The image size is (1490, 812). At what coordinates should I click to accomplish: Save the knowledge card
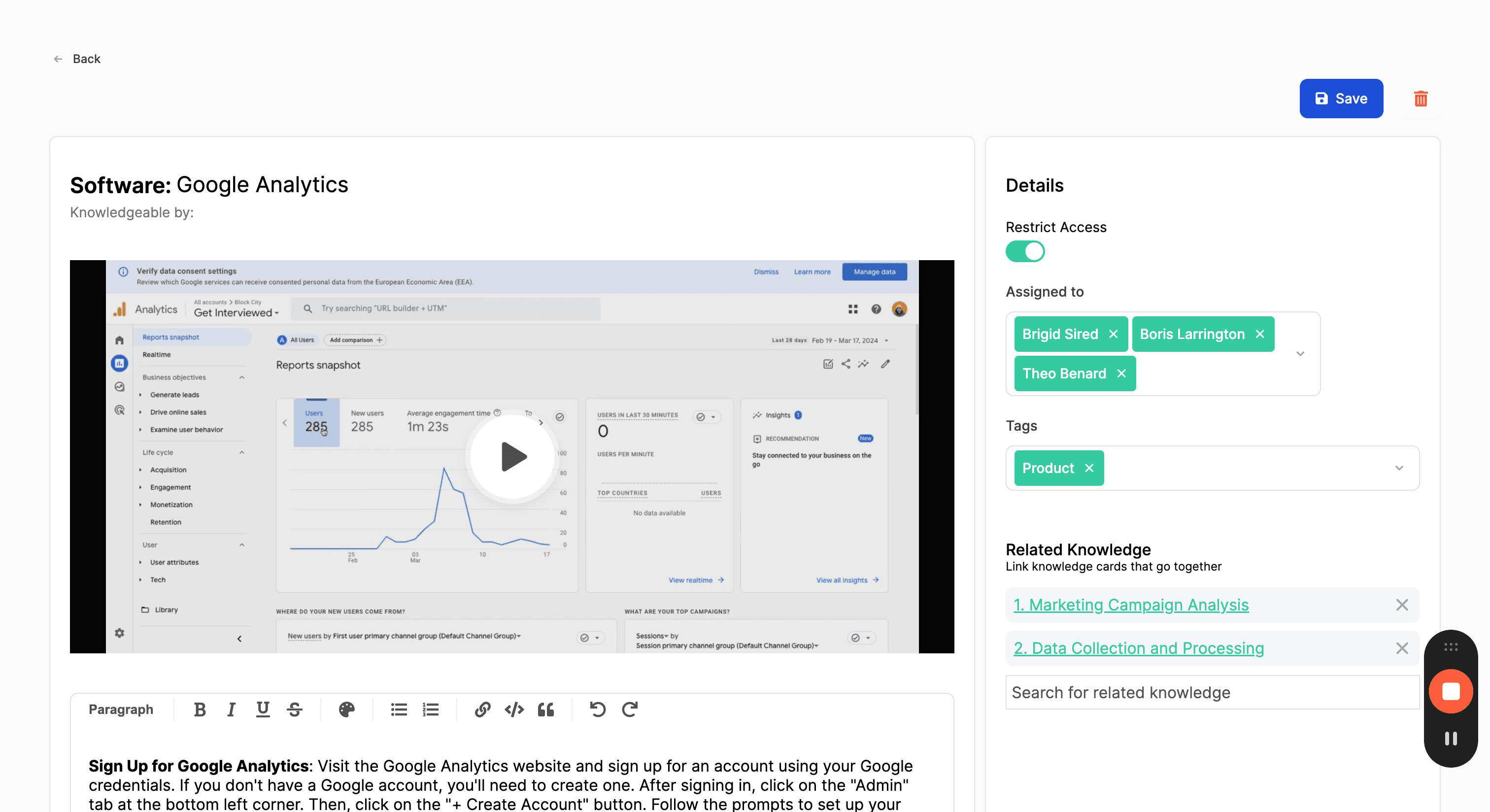click(x=1341, y=99)
